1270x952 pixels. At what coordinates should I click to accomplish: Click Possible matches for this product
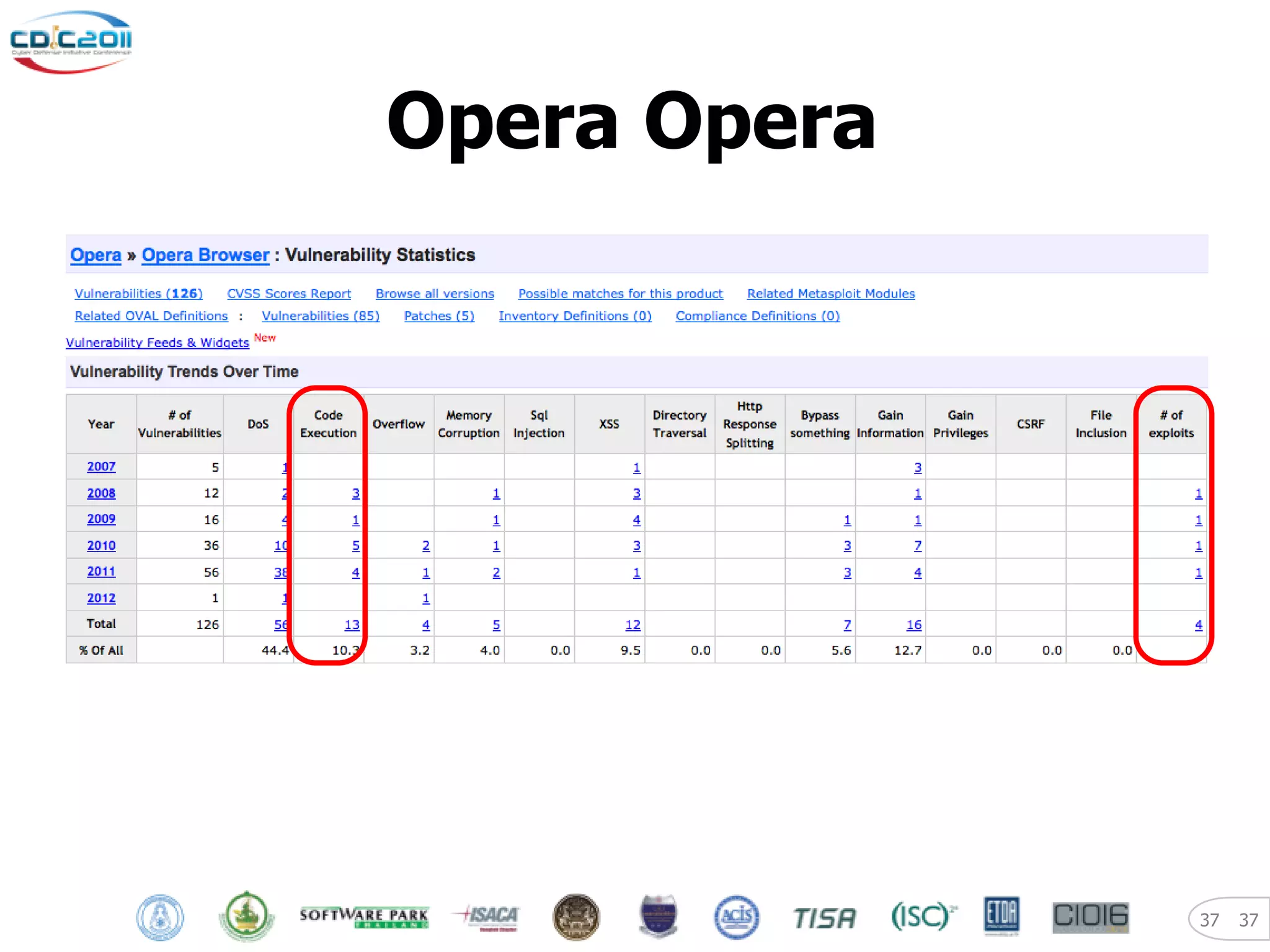(621, 293)
